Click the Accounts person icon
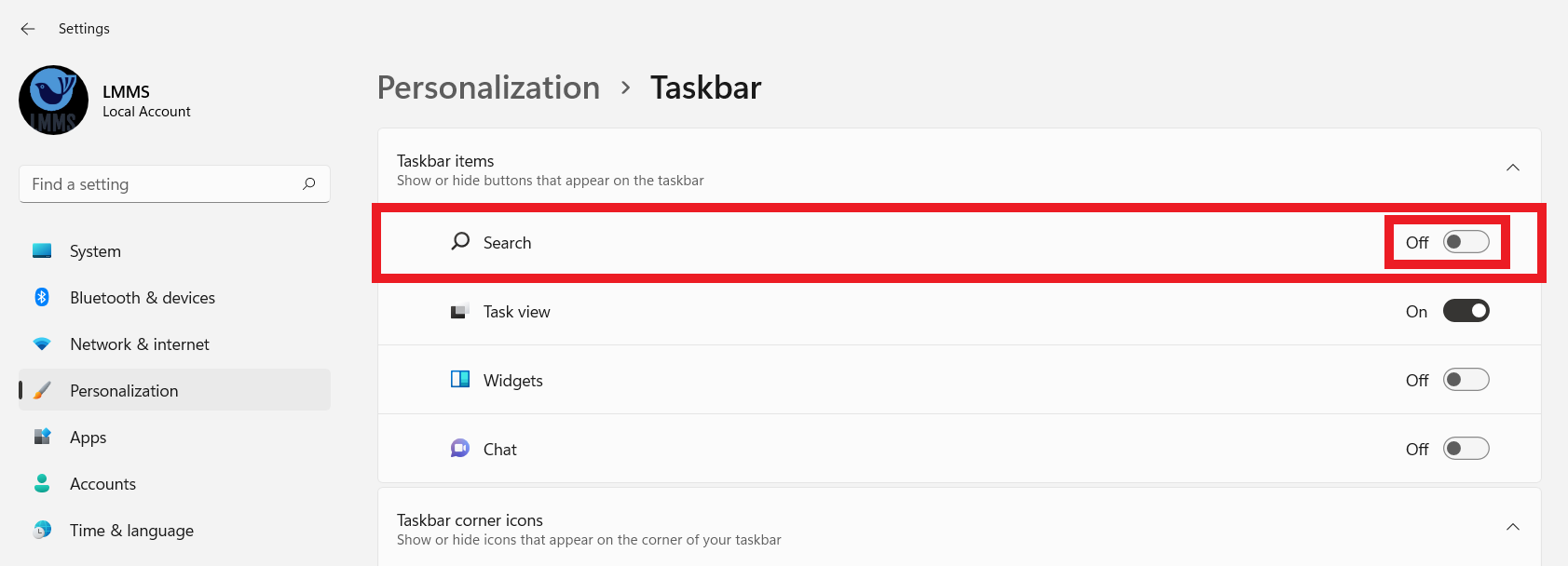This screenshot has width=1568, height=566. [41, 483]
